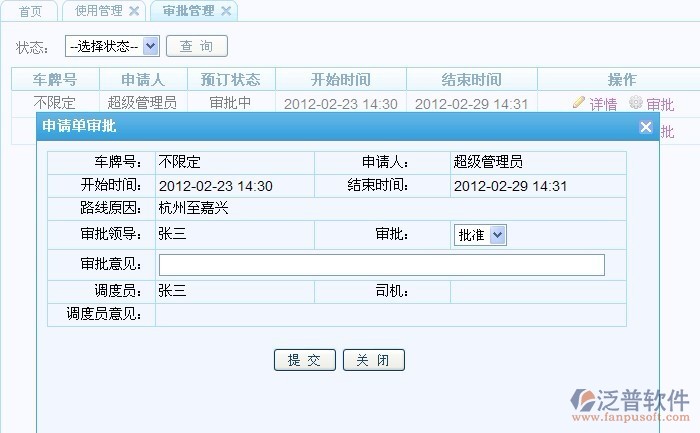Click the gear 审批 icon in first row
Image resolution: width=700 pixels, height=433 pixels.
pyautogui.click(x=635, y=103)
